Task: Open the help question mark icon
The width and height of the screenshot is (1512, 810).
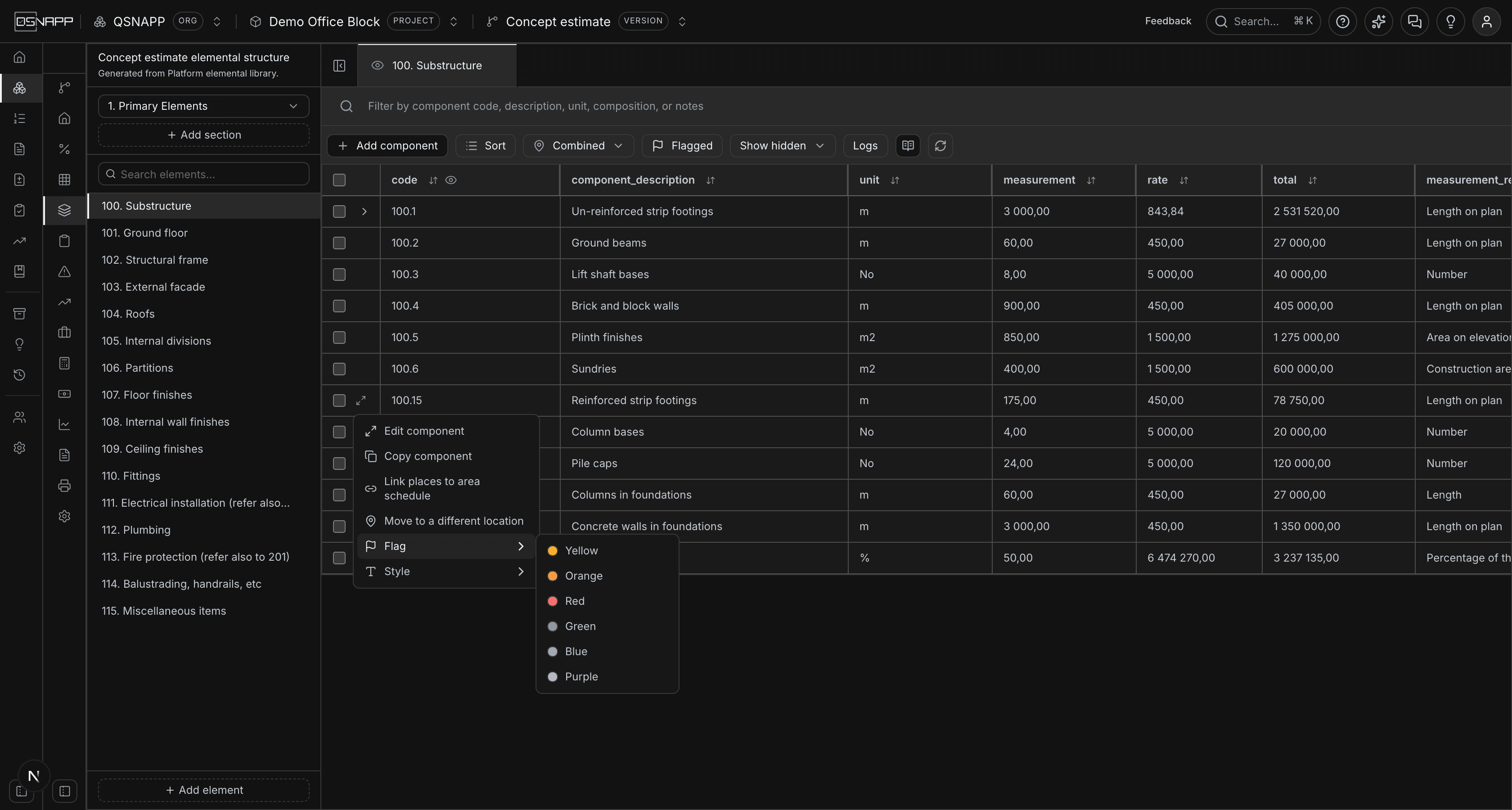Action: coord(1342,22)
